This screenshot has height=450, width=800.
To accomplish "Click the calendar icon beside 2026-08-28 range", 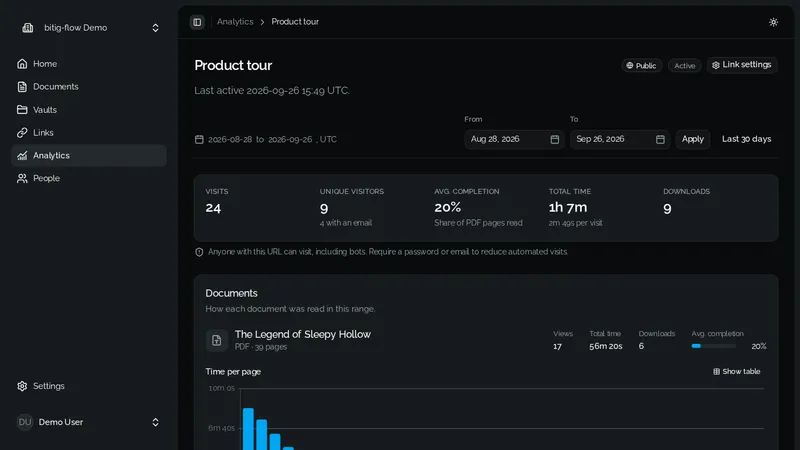I will pyautogui.click(x=199, y=139).
